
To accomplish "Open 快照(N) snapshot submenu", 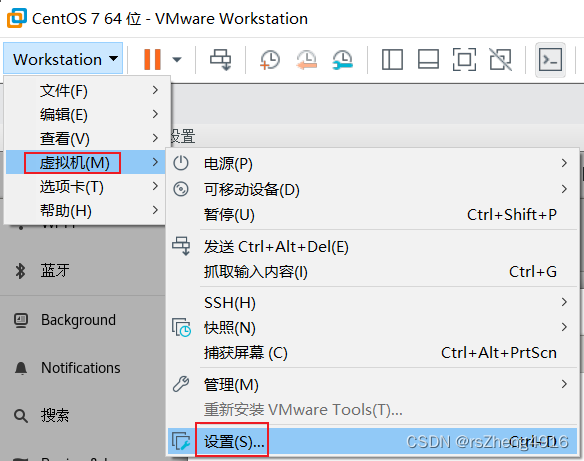I will (372, 328).
